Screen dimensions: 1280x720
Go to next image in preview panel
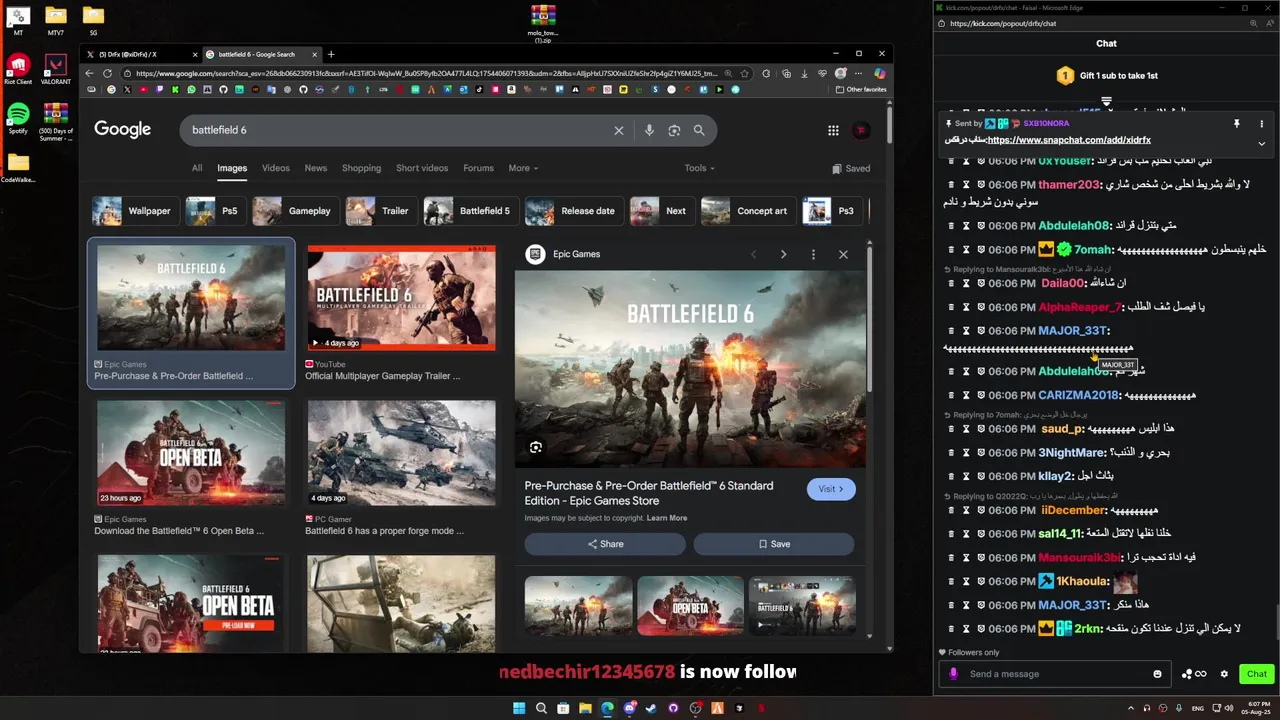[783, 254]
